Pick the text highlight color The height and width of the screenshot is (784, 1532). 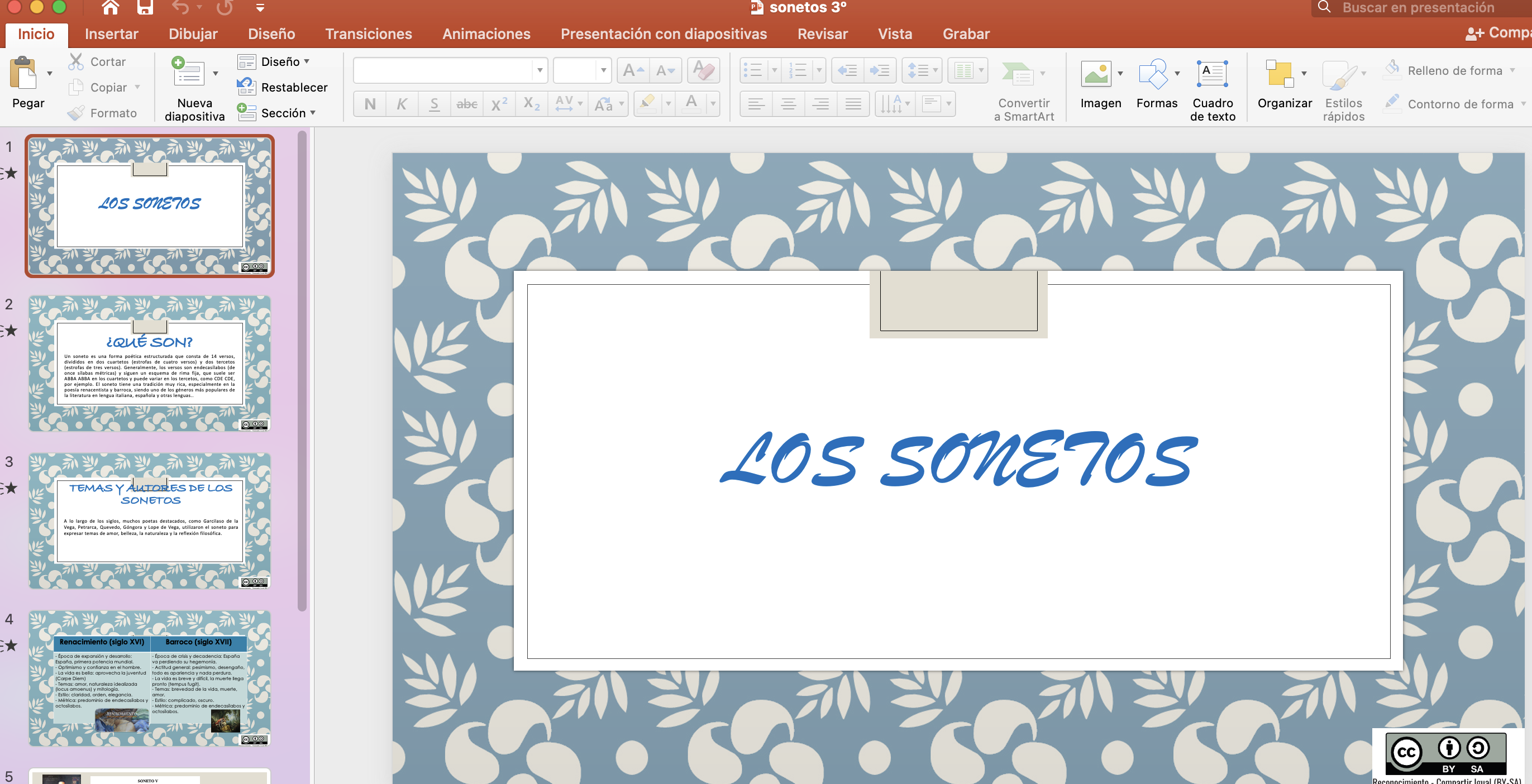click(x=647, y=104)
